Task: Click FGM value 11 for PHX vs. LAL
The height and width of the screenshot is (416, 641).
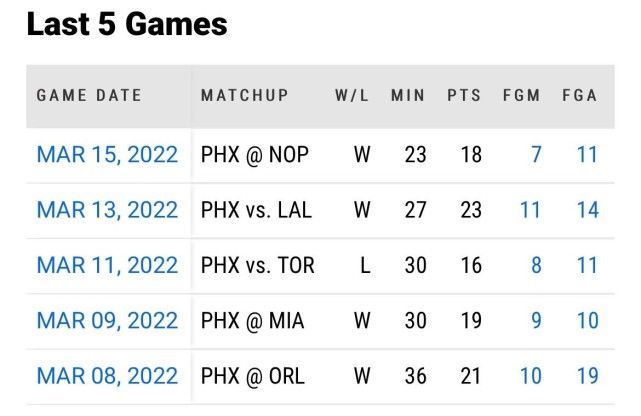Action: pos(530,210)
